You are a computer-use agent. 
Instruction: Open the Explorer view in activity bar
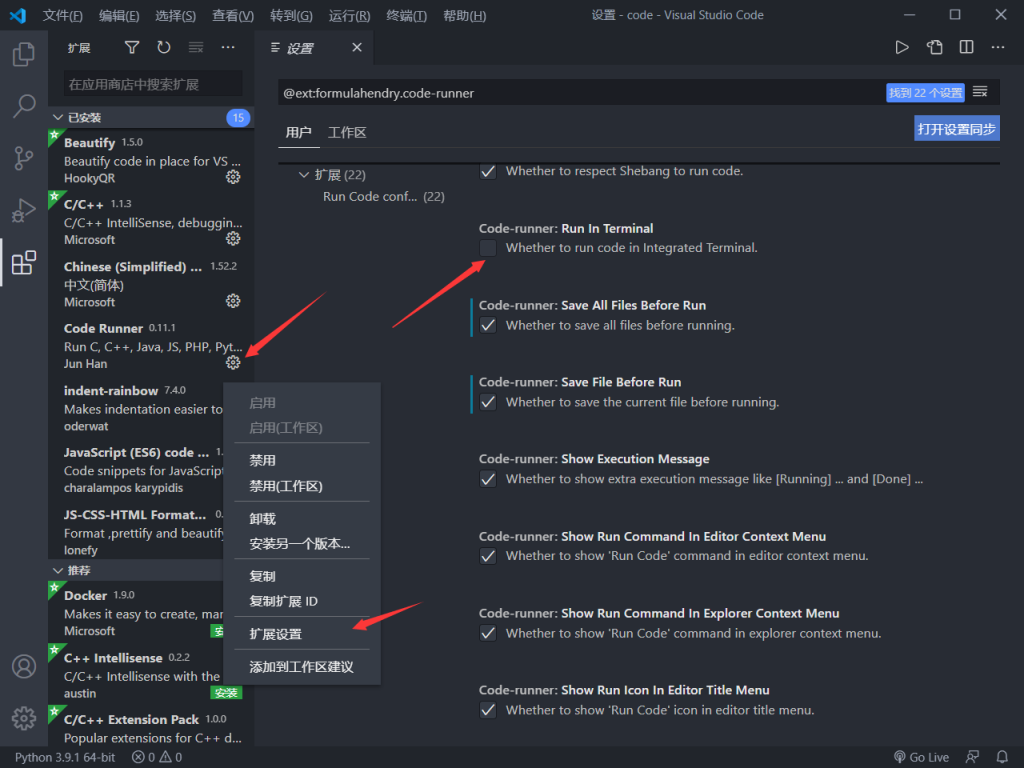point(24,54)
